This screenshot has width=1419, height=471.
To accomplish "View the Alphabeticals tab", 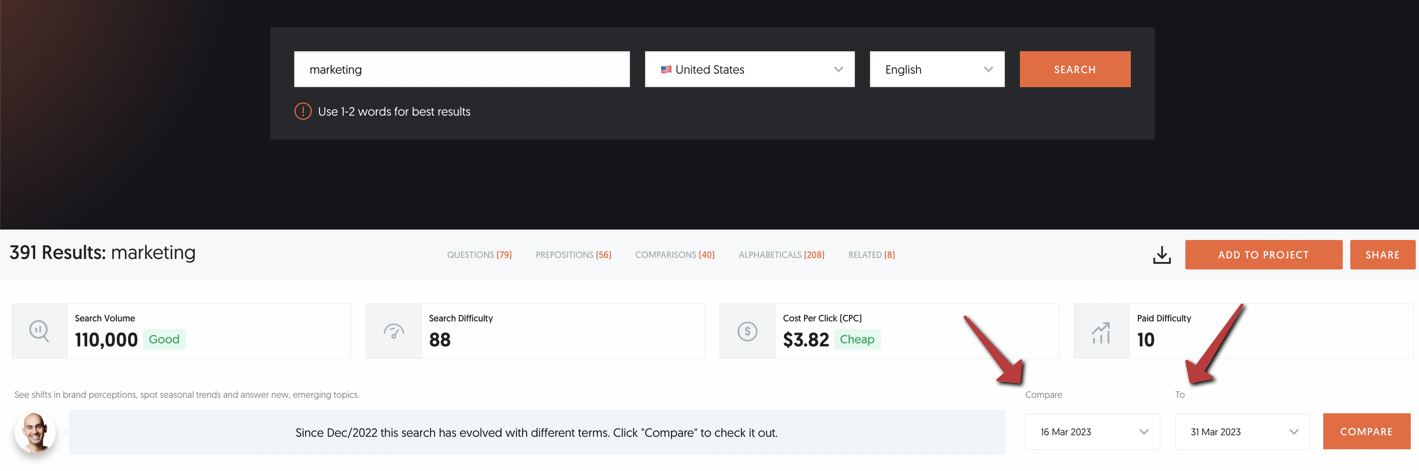I will (x=781, y=255).
